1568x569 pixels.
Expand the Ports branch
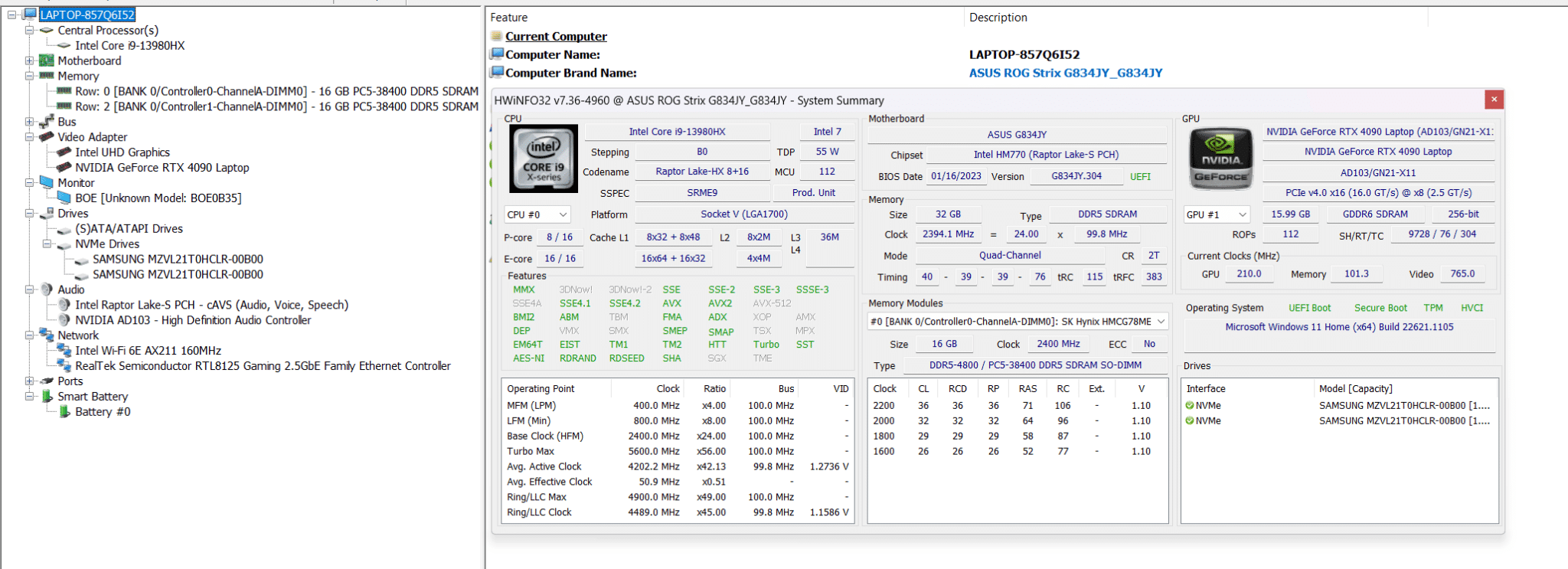tap(29, 381)
